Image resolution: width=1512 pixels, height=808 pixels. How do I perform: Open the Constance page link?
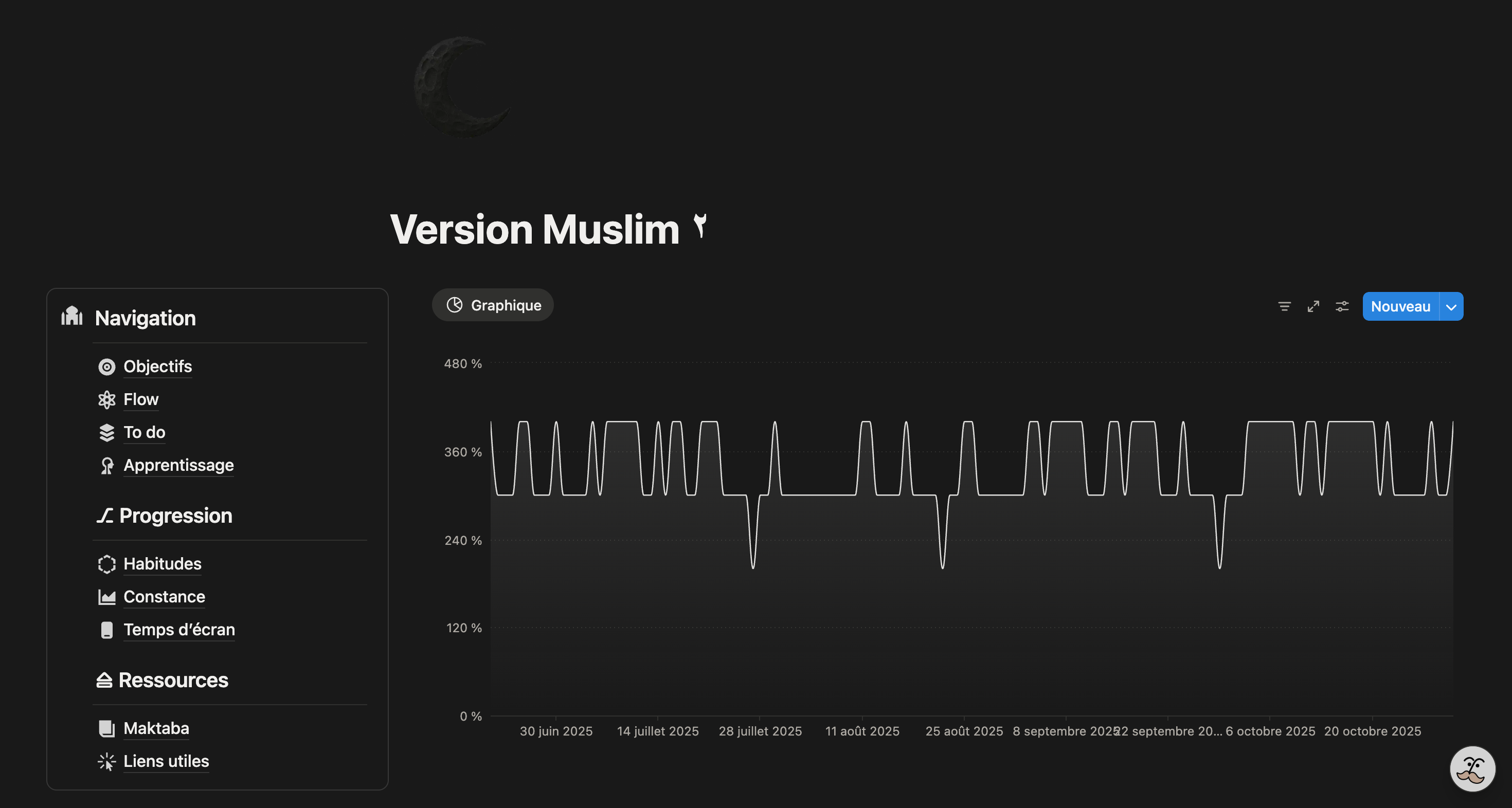(165, 596)
